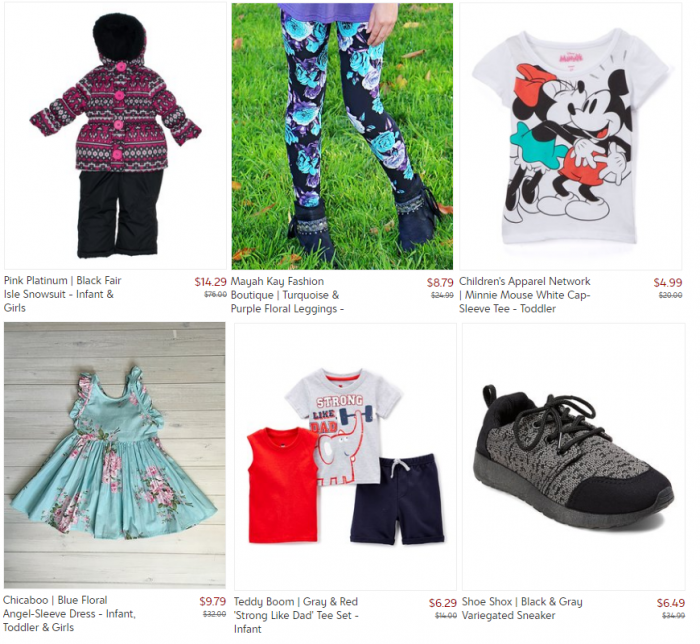700x644 pixels.
Task: Click the Children's Apparel Network Minnie Mouse title
Action: click(525, 295)
